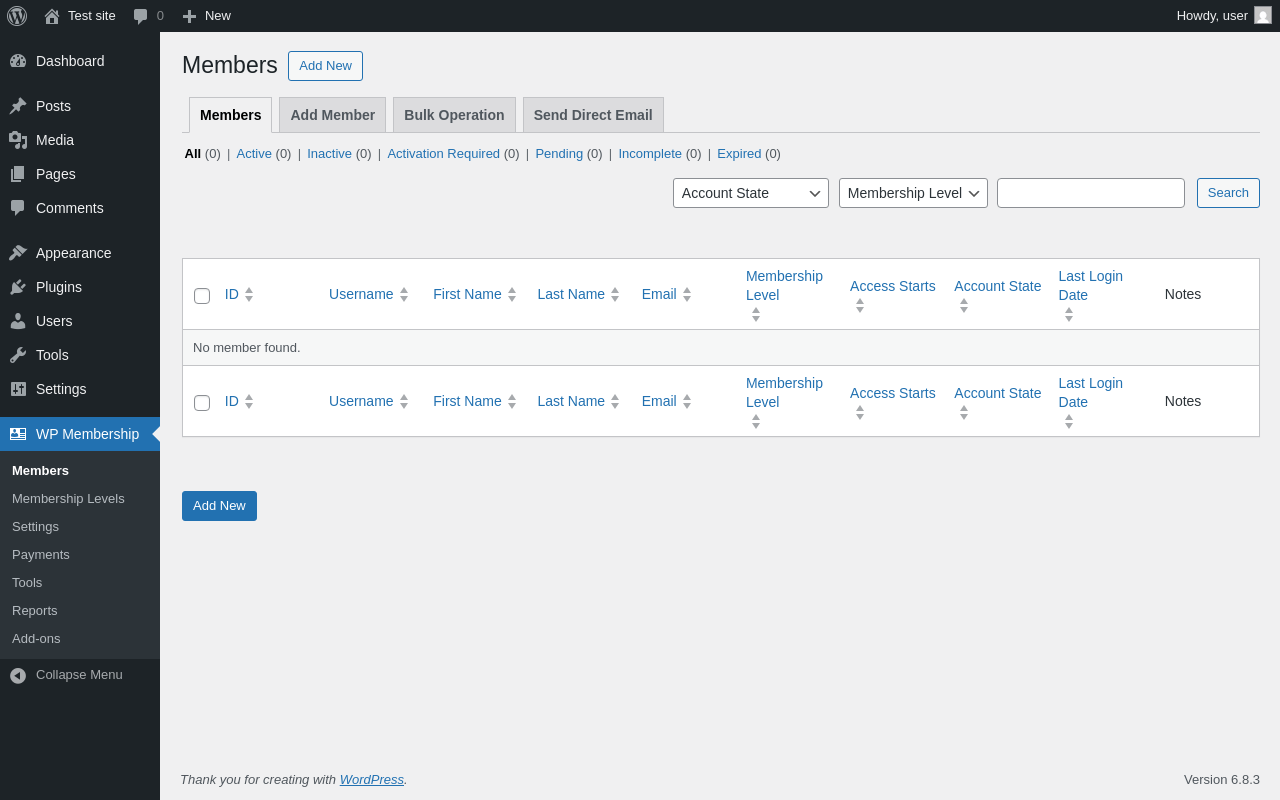Open the Account State filter dropdown
The height and width of the screenshot is (800, 1280).
point(751,193)
